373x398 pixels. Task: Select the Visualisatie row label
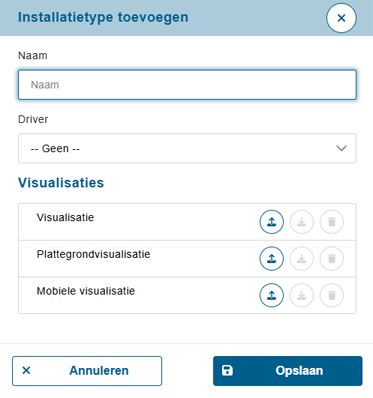click(x=65, y=217)
